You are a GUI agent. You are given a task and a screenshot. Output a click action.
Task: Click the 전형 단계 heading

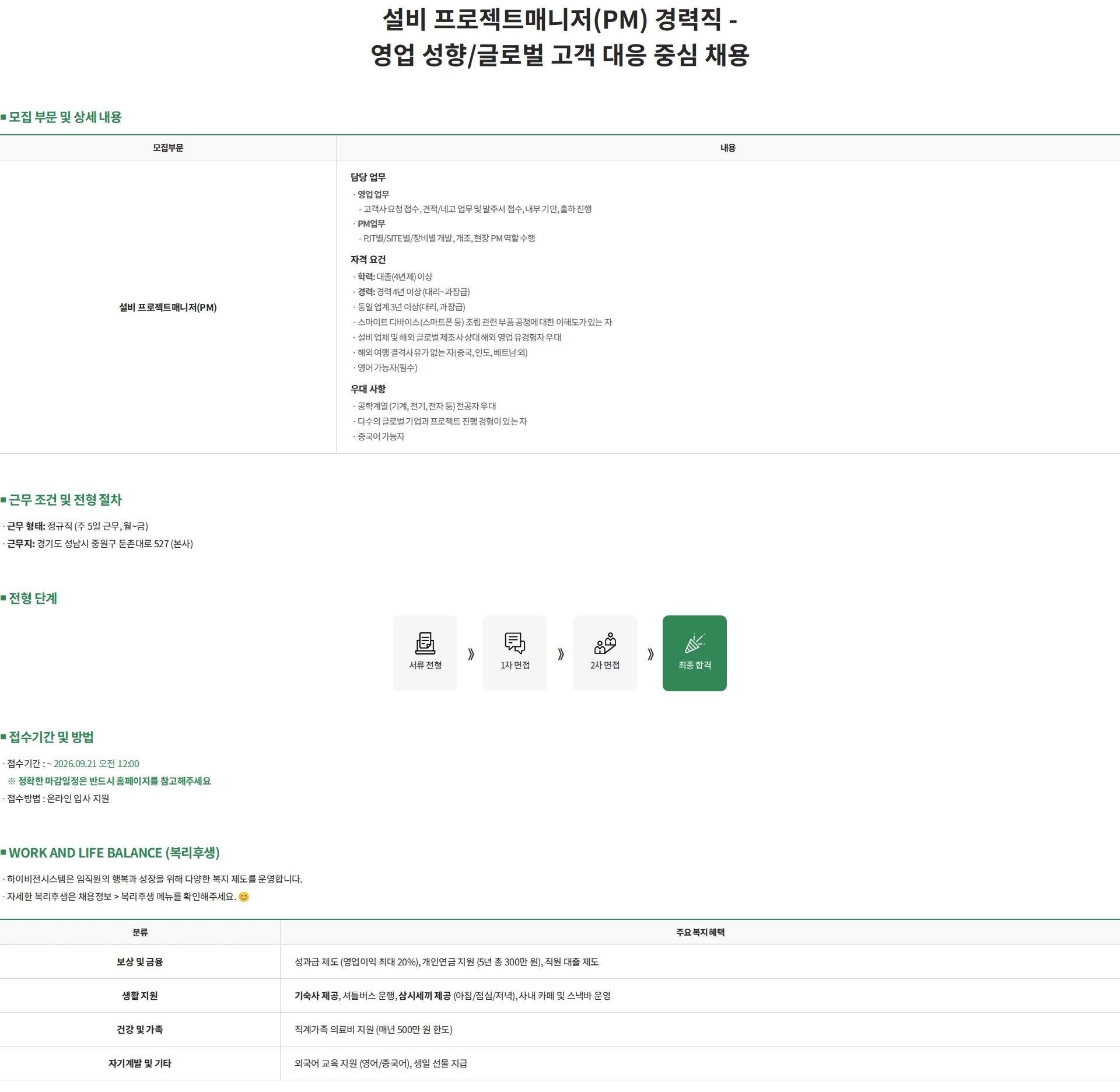33,598
